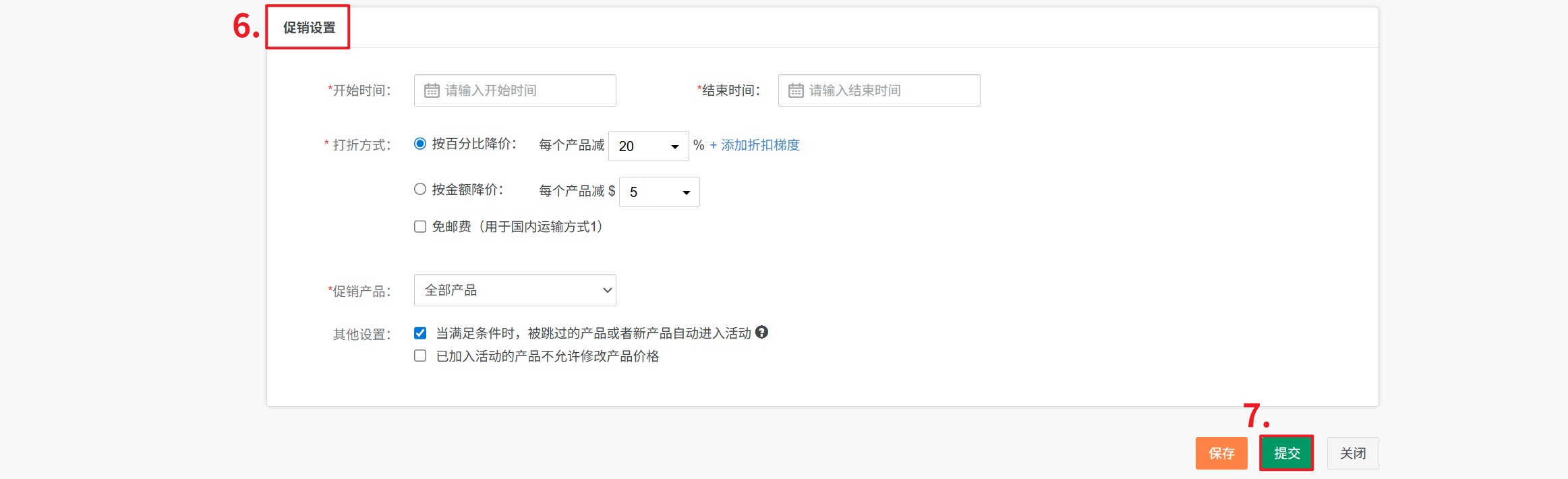Click the 开始时间 input field
This screenshot has height=479, width=1568.
point(526,90)
